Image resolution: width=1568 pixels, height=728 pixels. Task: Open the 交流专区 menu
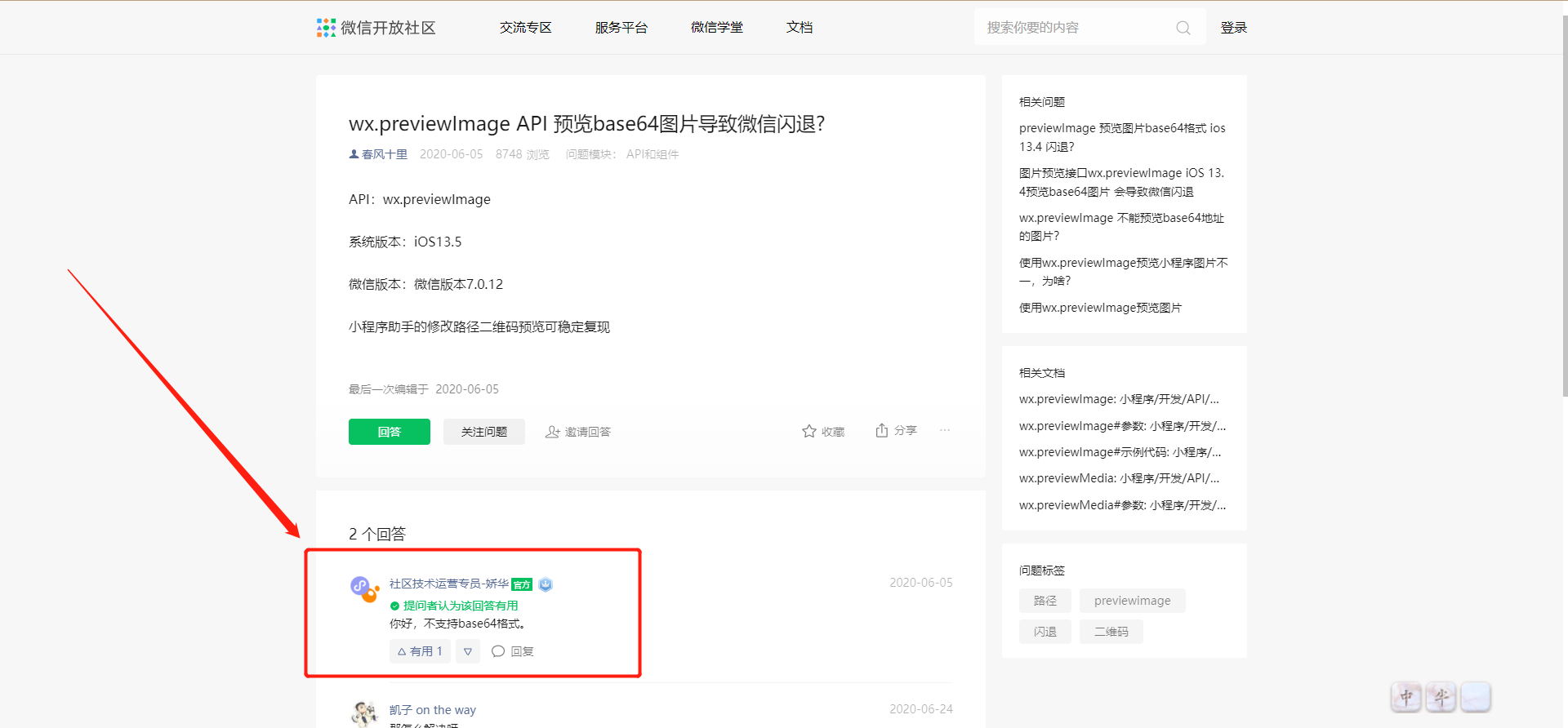pyautogui.click(x=526, y=28)
